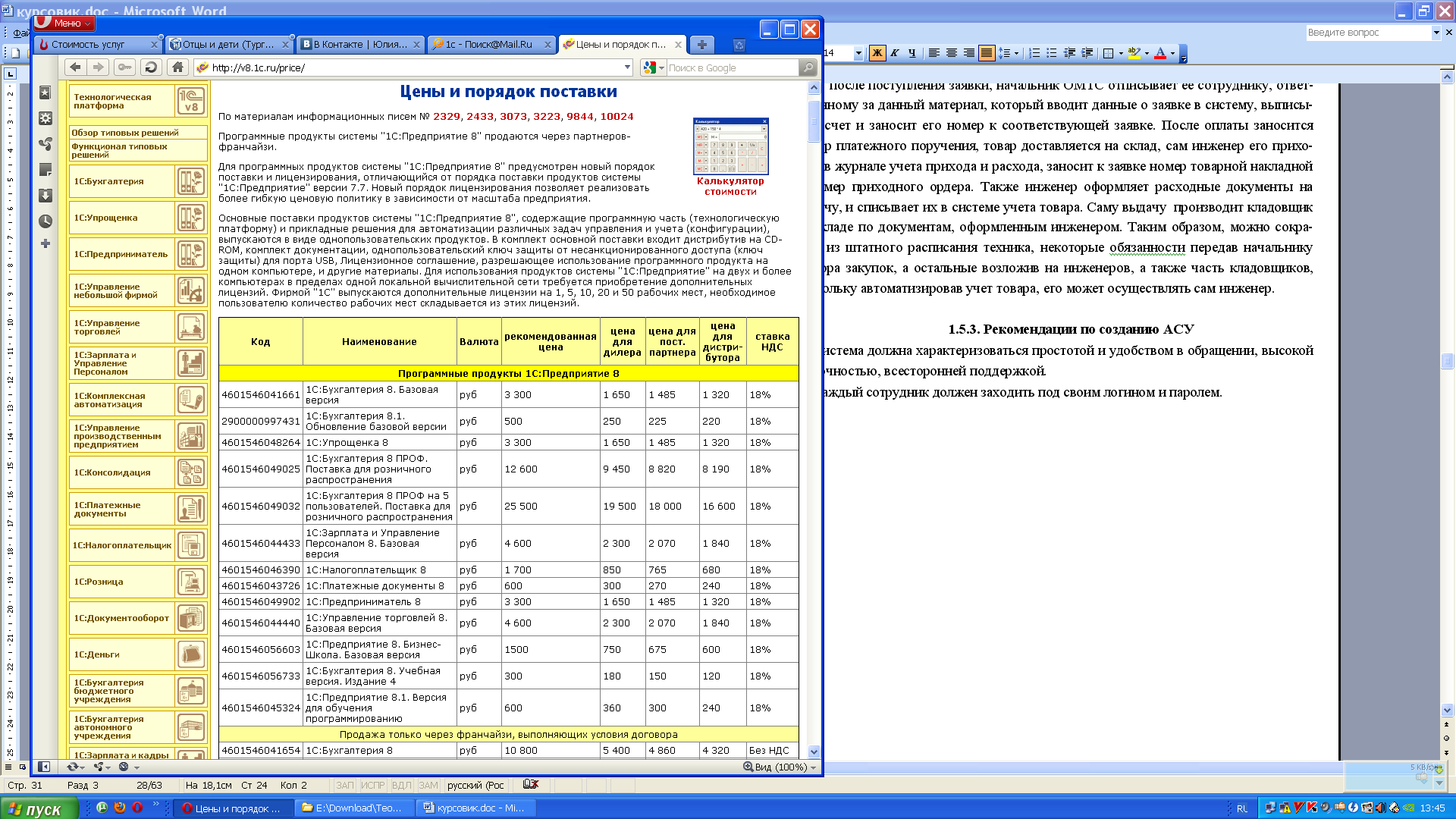Click the Поиск в Google search field
1456x819 pixels.
pyautogui.click(x=731, y=67)
